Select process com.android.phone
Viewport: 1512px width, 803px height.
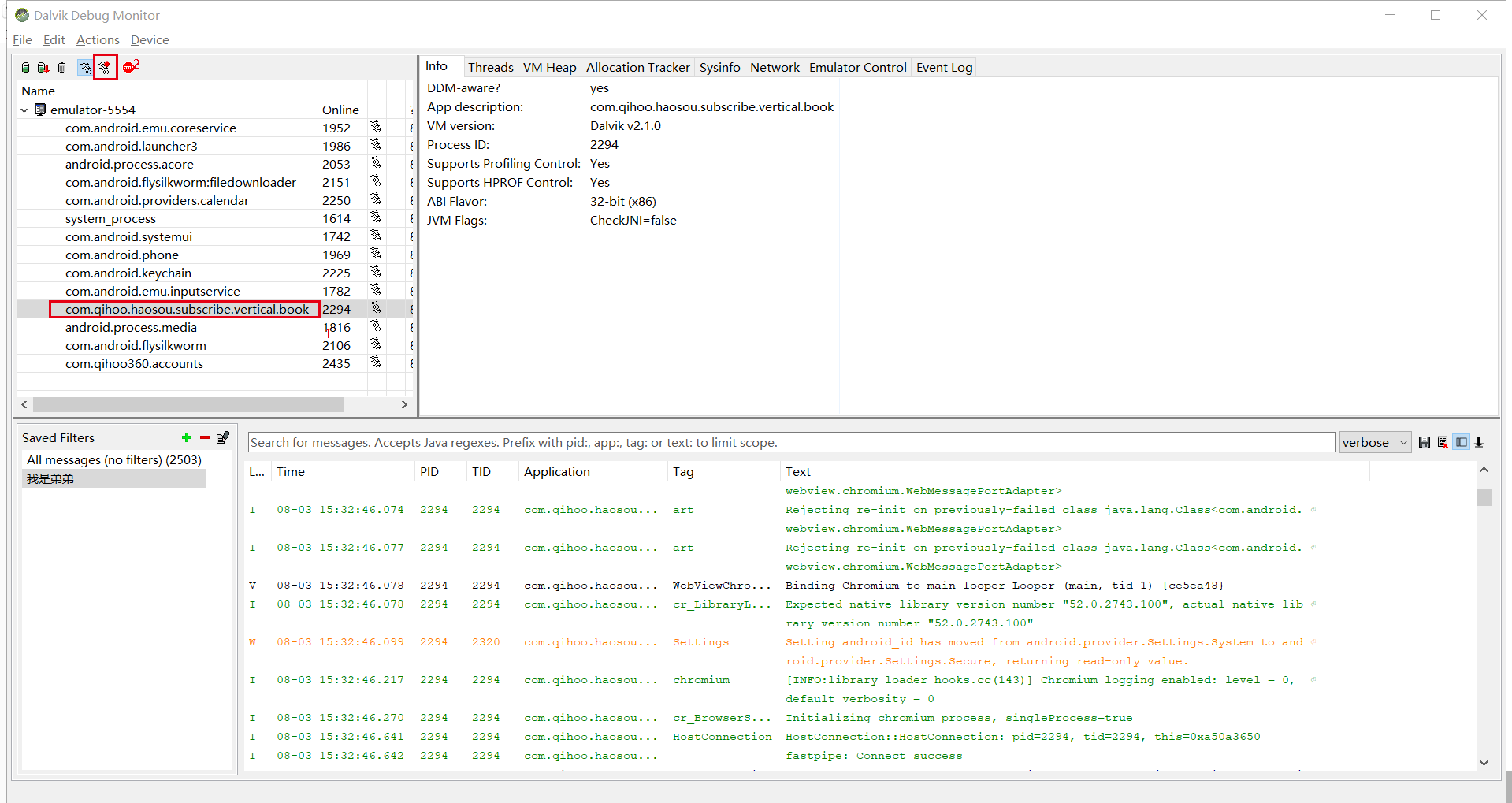click(x=122, y=255)
